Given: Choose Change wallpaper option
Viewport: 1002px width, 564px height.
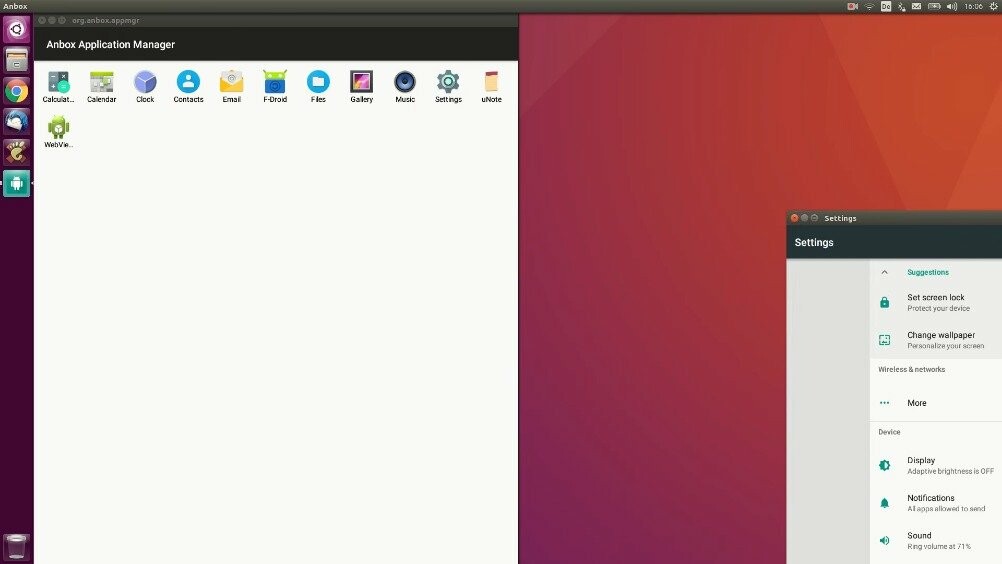Looking at the screenshot, I should pyautogui.click(x=940, y=340).
